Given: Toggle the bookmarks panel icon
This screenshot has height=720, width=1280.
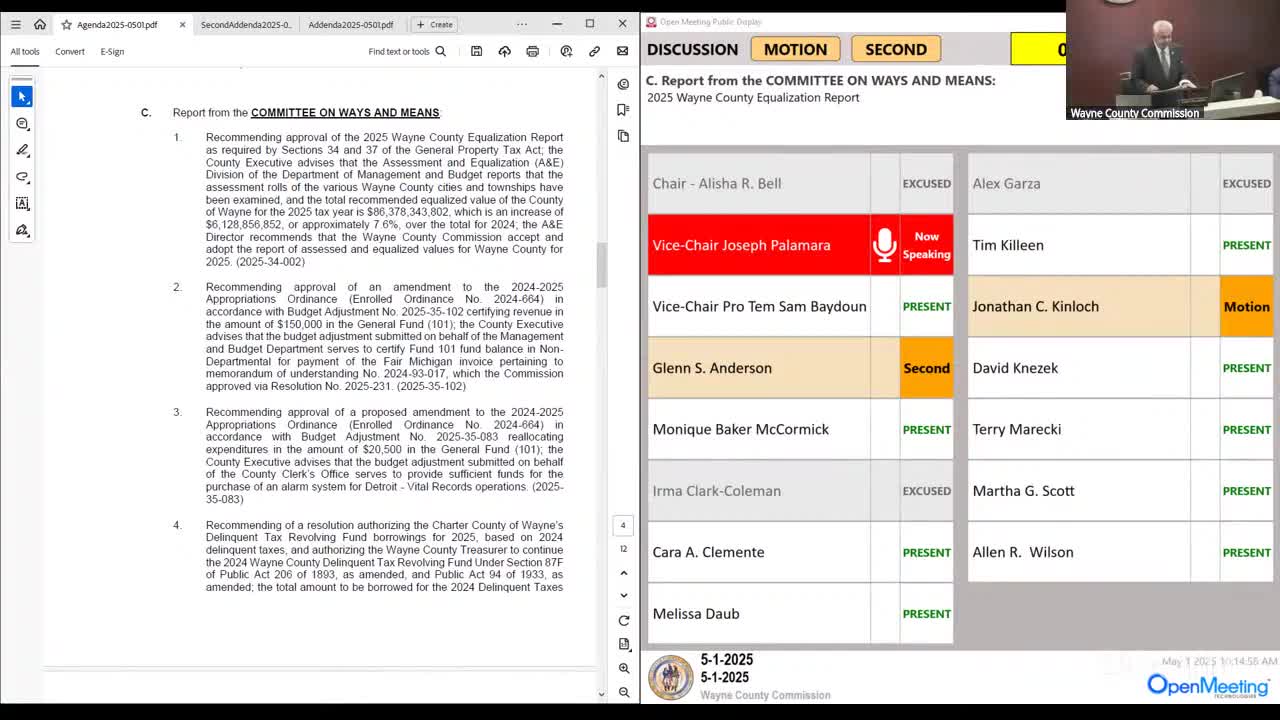Looking at the screenshot, I should tap(623, 110).
